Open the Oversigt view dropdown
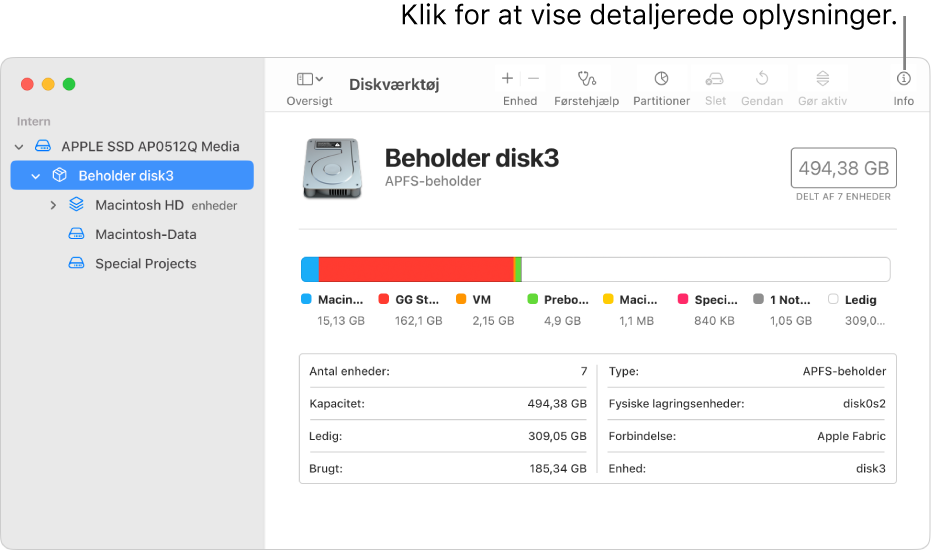931x551 pixels. pyautogui.click(x=309, y=79)
